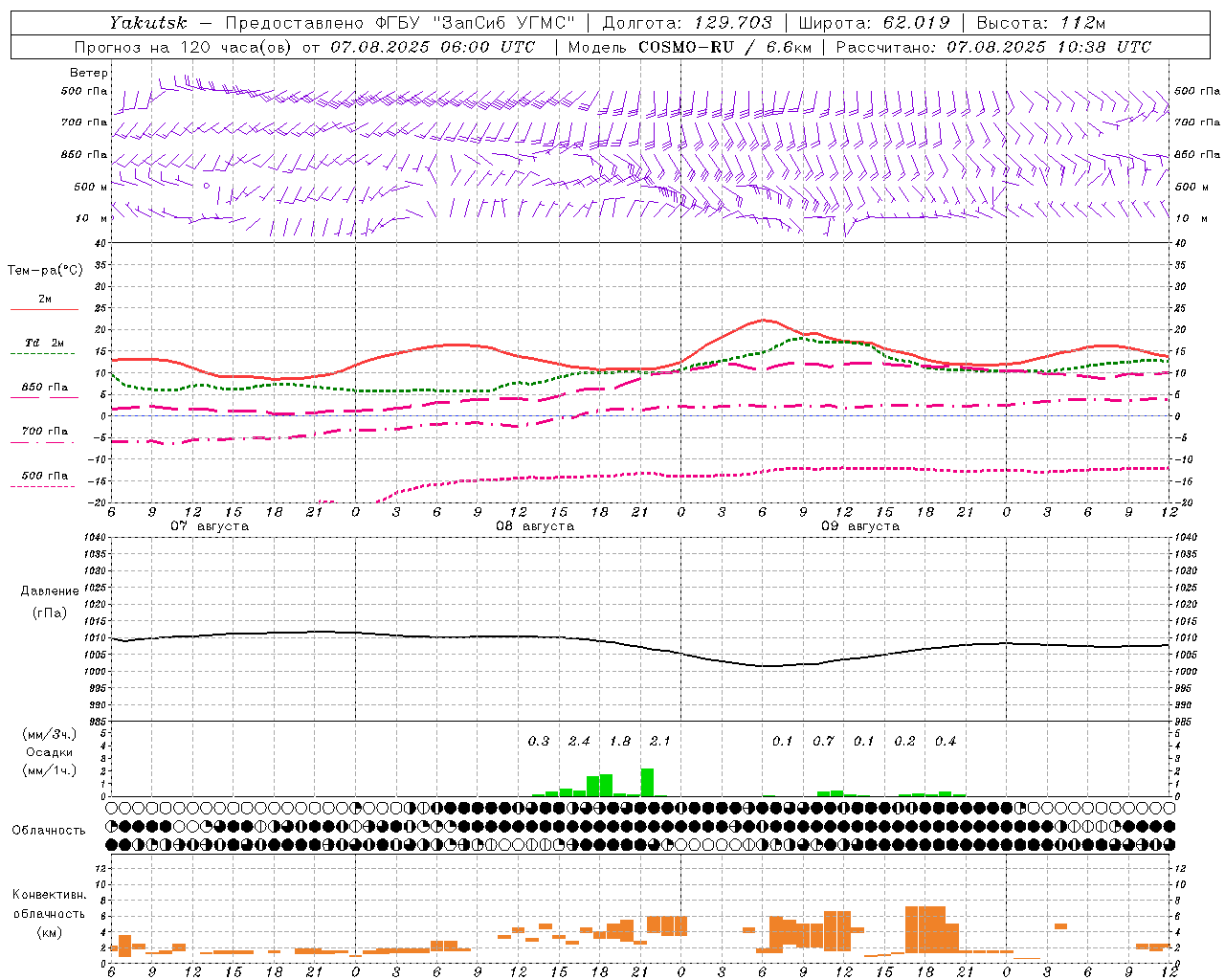Click the precipitation value "0.3"

click(x=539, y=741)
